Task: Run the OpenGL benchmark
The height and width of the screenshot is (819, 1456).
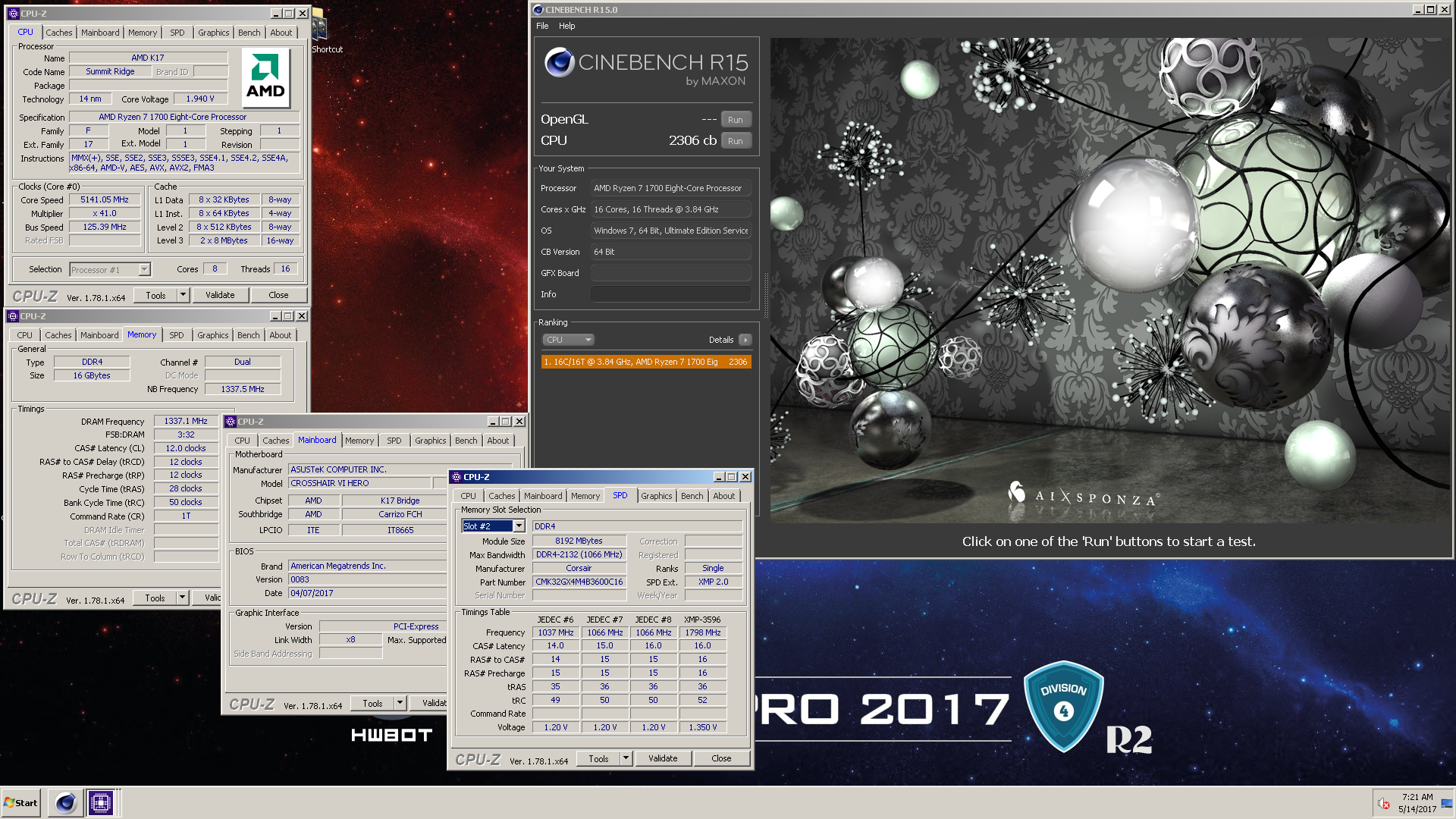Action: tap(736, 120)
